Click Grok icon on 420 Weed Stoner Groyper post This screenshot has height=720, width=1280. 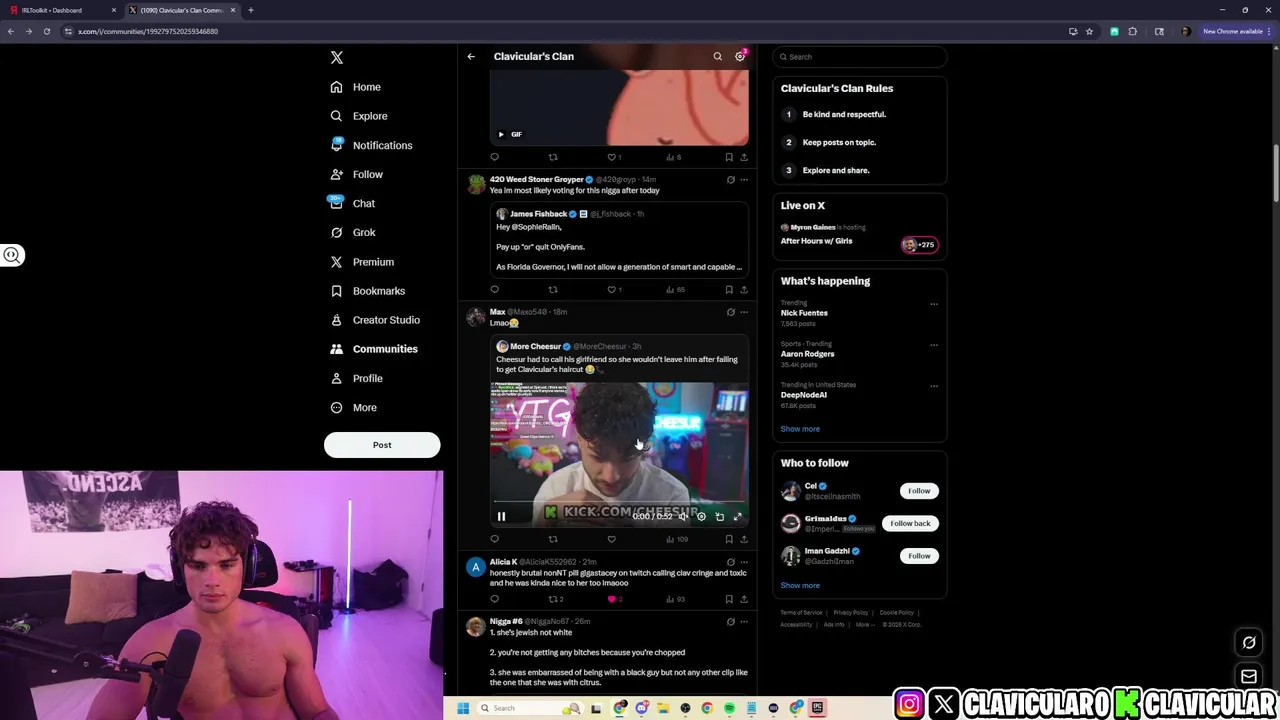click(730, 180)
